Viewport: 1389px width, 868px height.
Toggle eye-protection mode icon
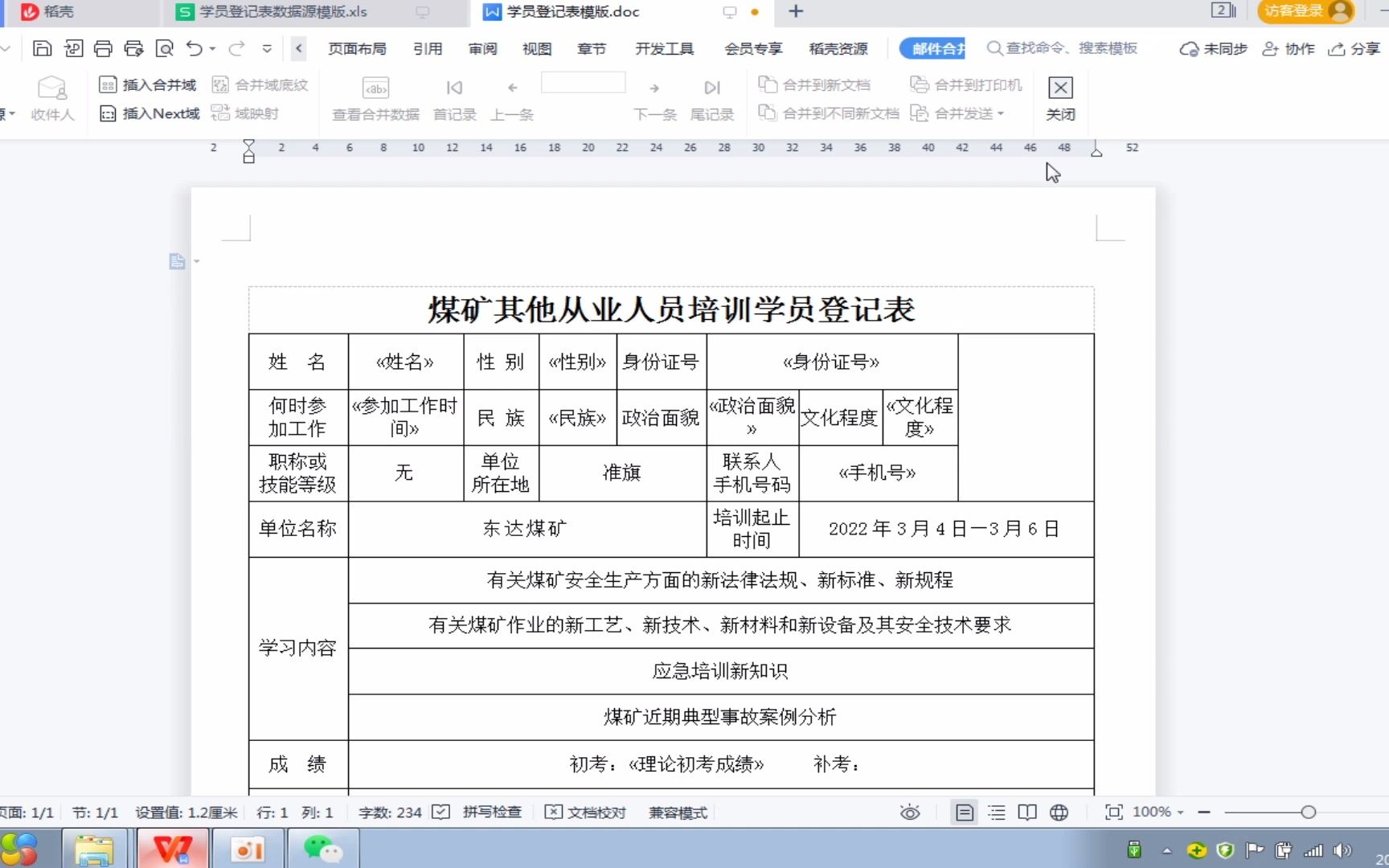[x=909, y=812]
